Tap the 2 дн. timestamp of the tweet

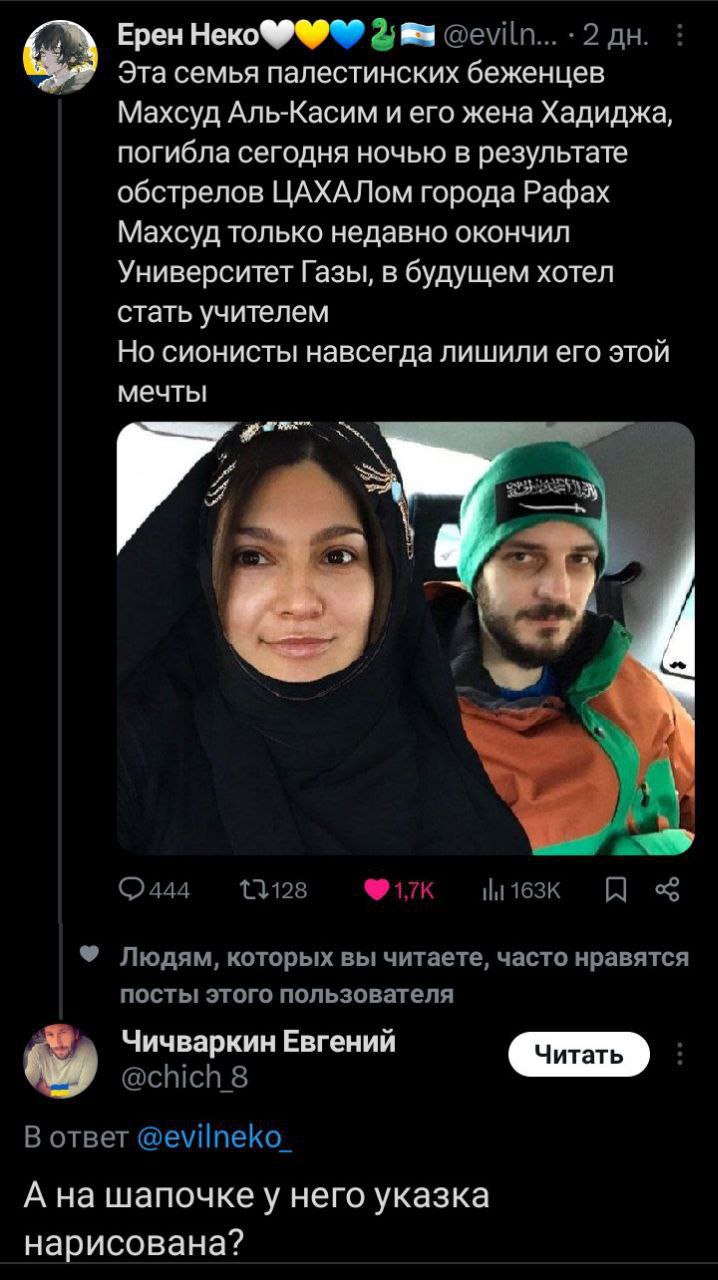[615, 38]
